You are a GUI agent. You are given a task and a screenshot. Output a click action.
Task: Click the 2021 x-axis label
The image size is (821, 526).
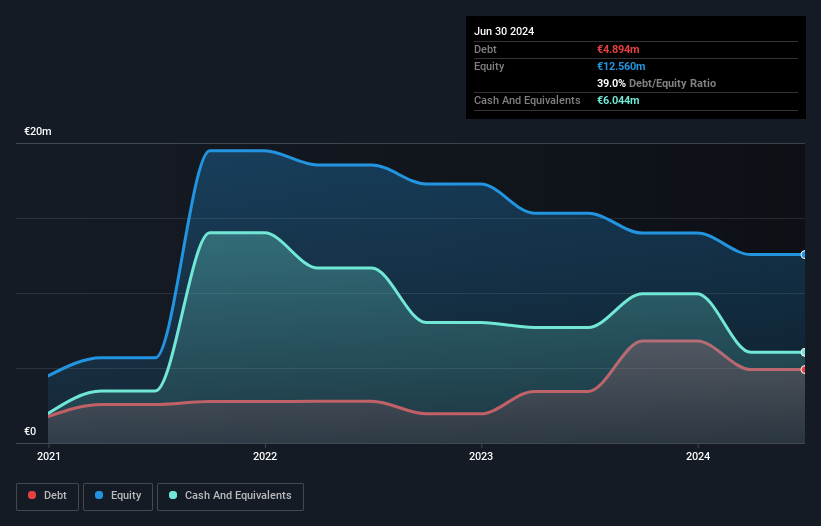click(x=49, y=456)
